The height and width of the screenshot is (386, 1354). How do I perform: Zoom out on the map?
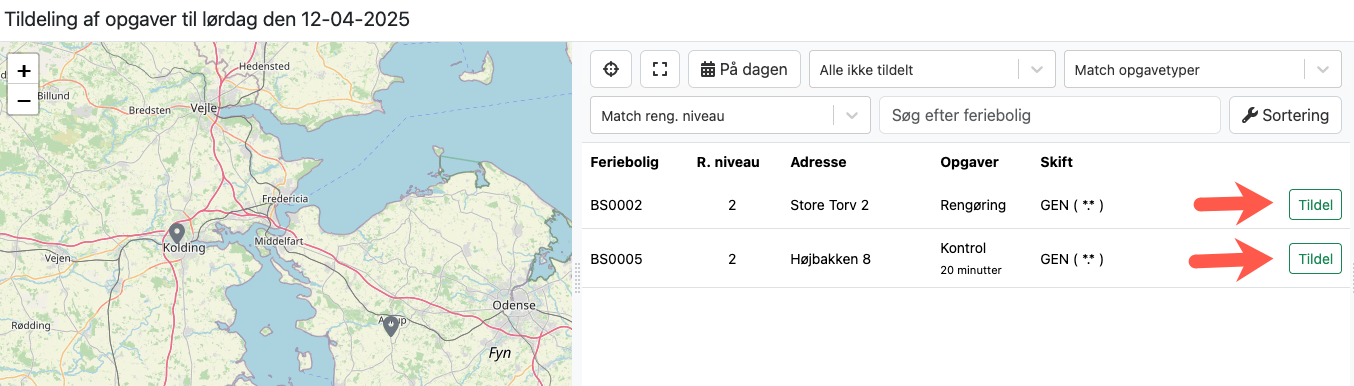pyautogui.click(x=24, y=100)
